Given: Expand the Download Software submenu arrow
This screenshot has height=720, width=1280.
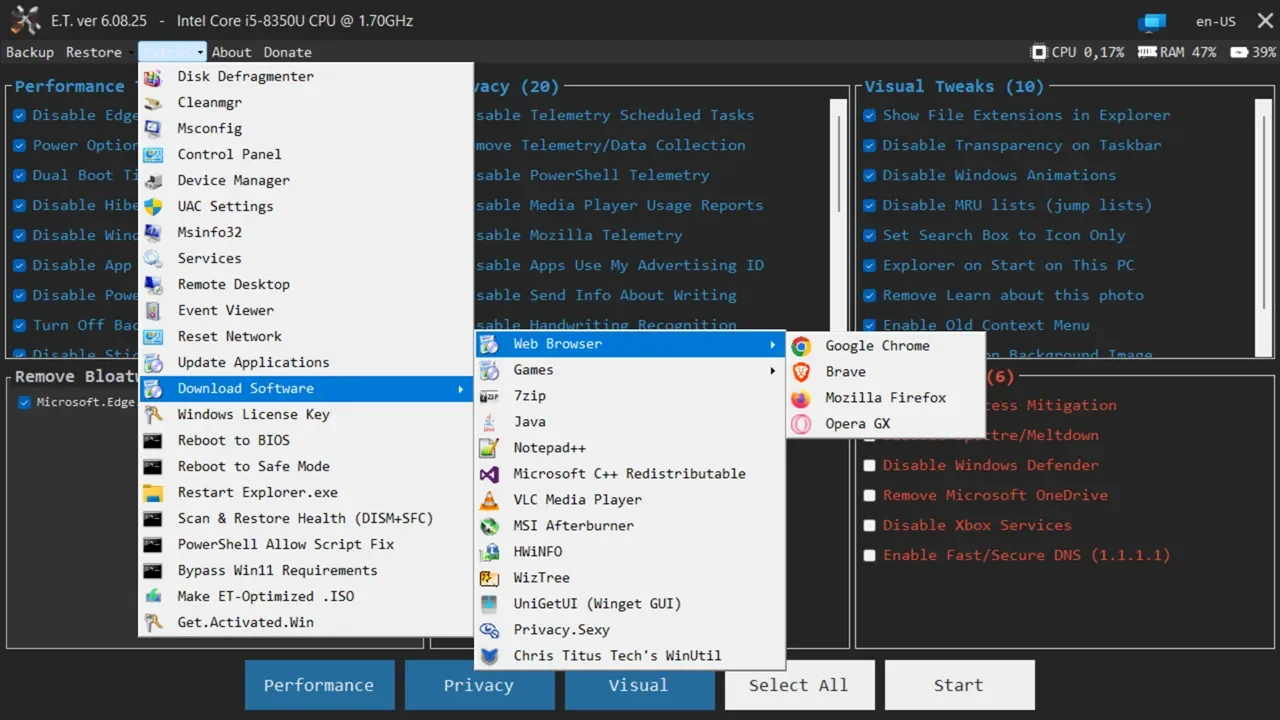Looking at the screenshot, I should [460, 389].
